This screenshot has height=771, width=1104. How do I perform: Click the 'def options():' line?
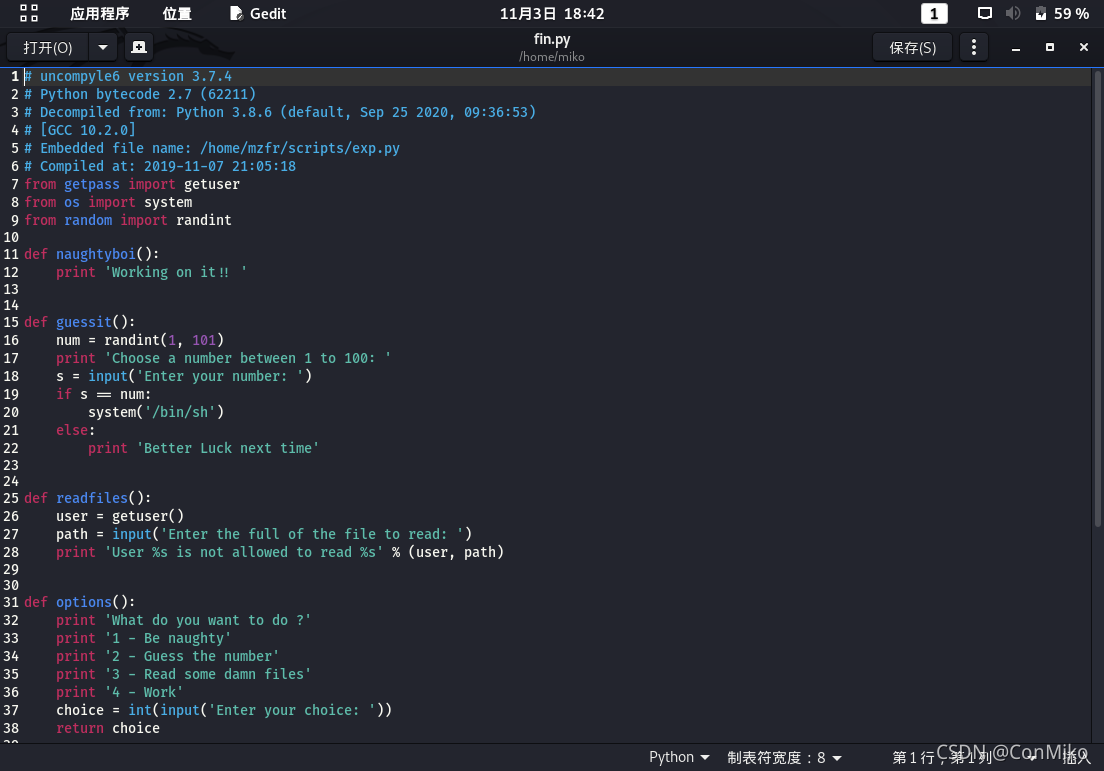coord(80,602)
